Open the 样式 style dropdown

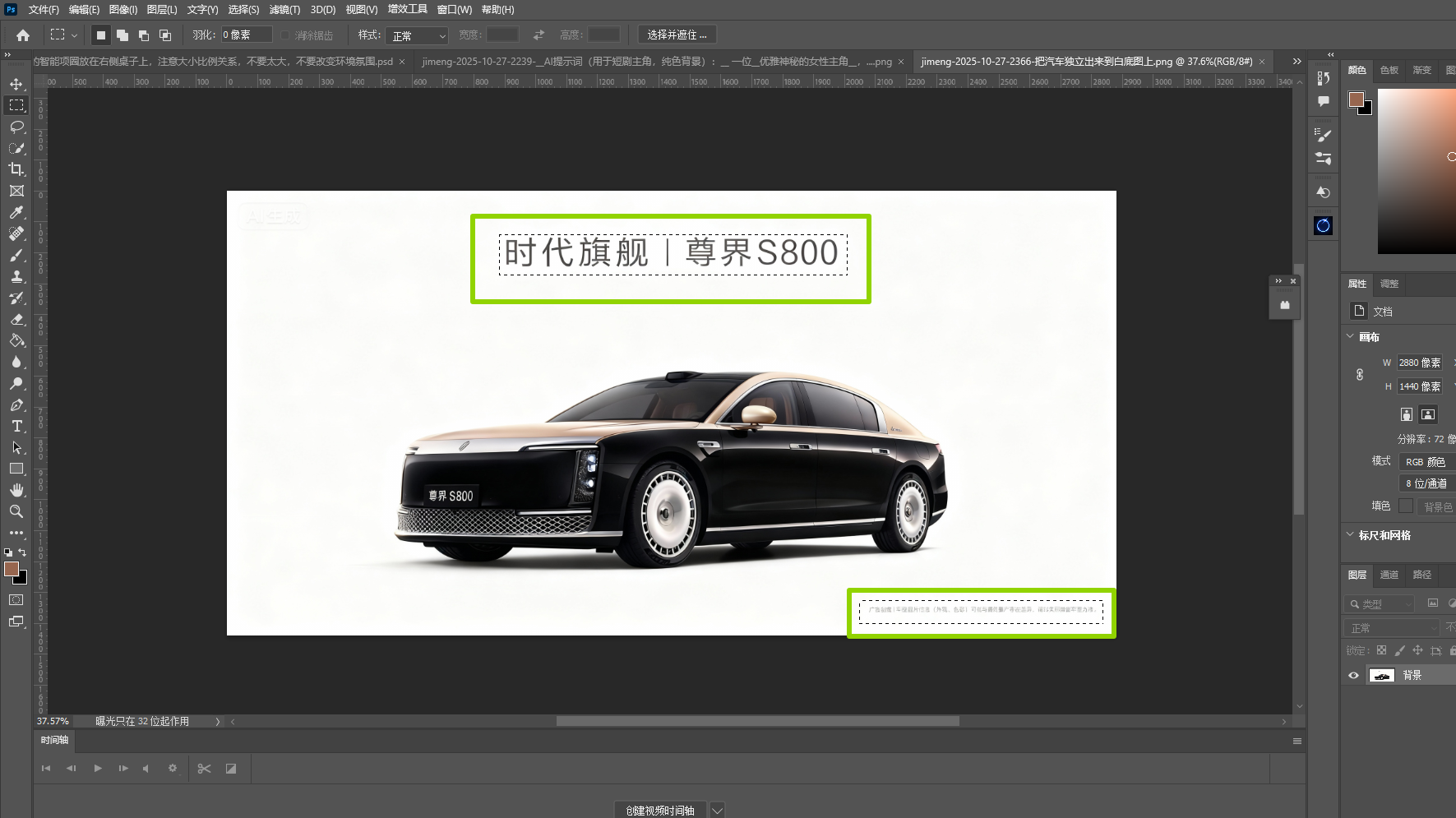[417, 35]
